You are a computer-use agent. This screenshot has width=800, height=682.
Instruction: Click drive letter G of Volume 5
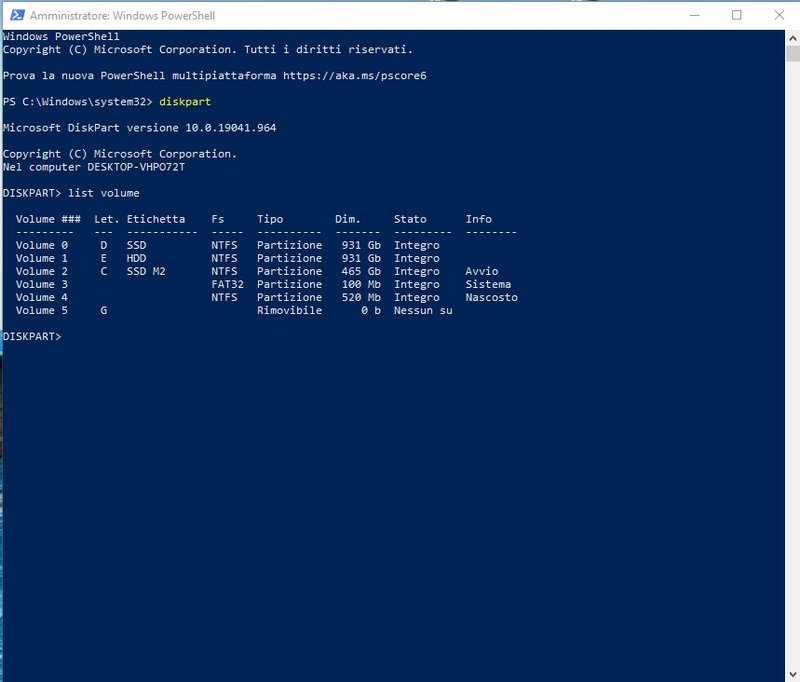point(104,310)
